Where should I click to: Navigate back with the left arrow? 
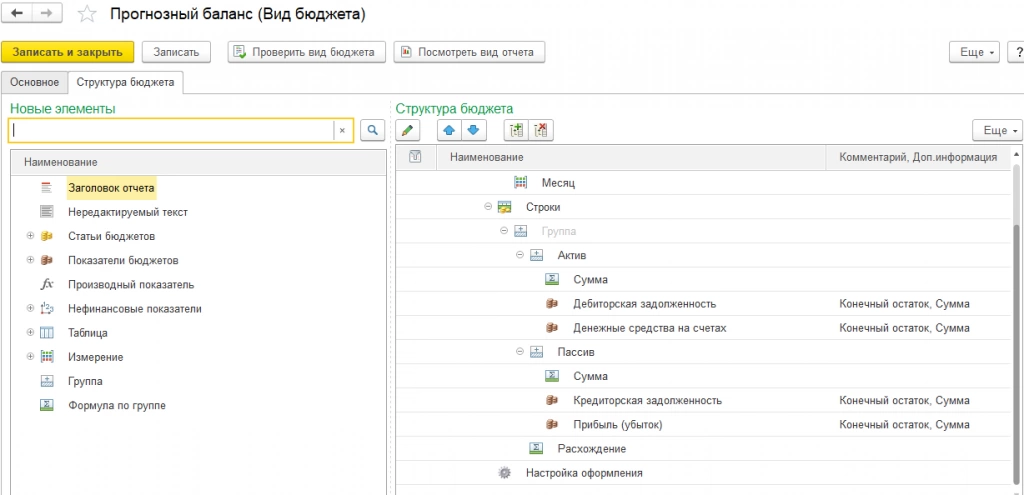pyautogui.click(x=17, y=15)
